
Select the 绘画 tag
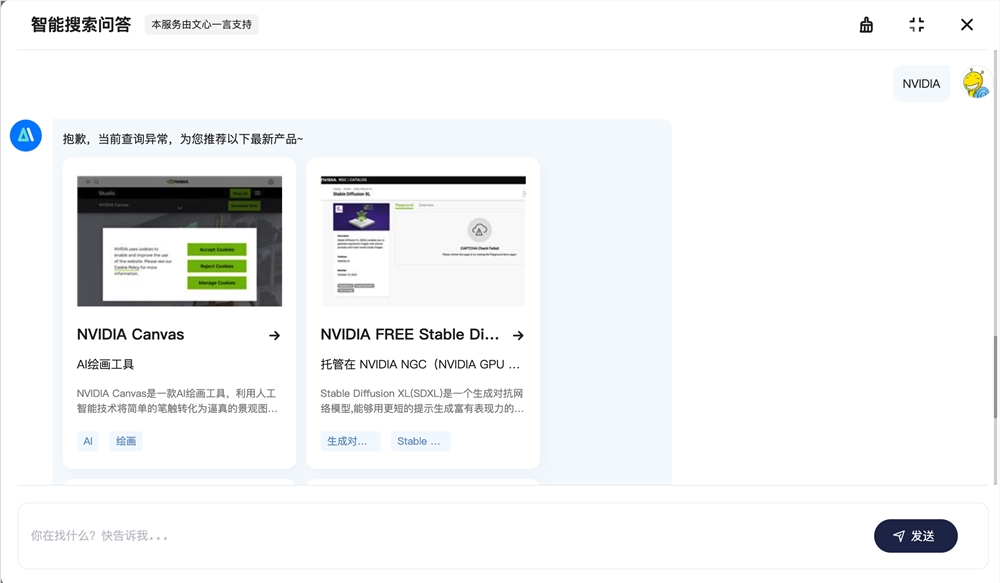(x=126, y=441)
